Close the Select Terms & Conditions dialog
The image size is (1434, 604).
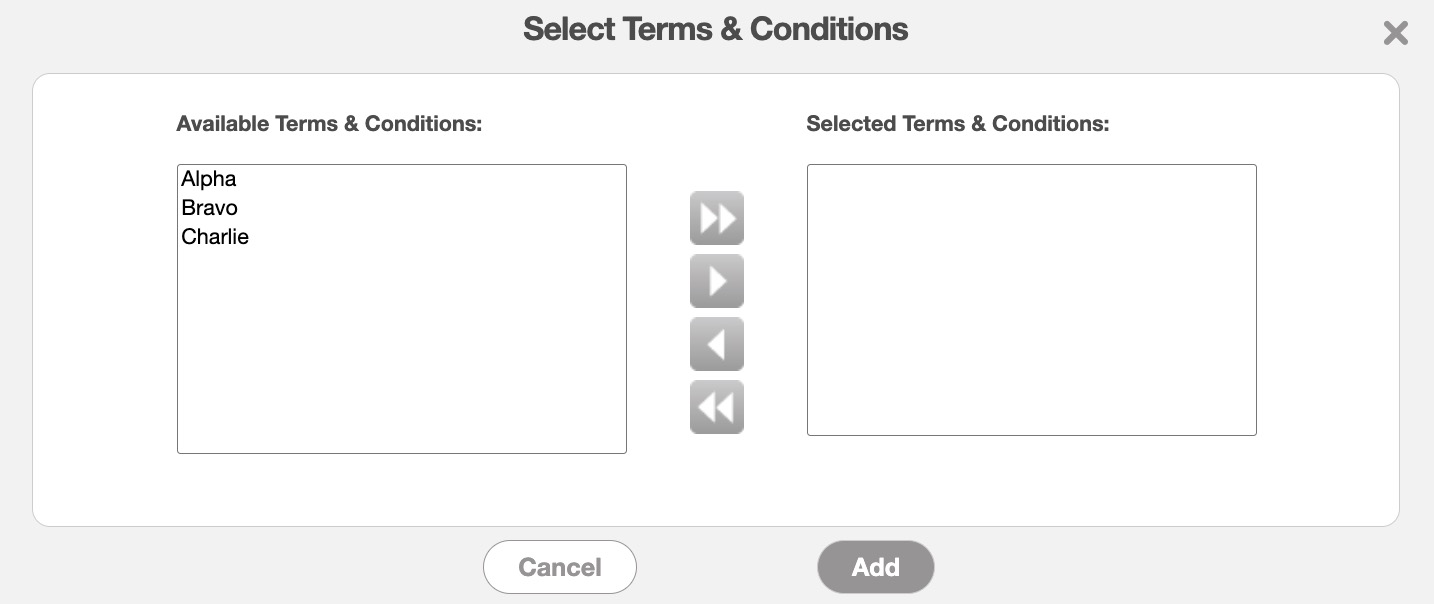point(1395,34)
